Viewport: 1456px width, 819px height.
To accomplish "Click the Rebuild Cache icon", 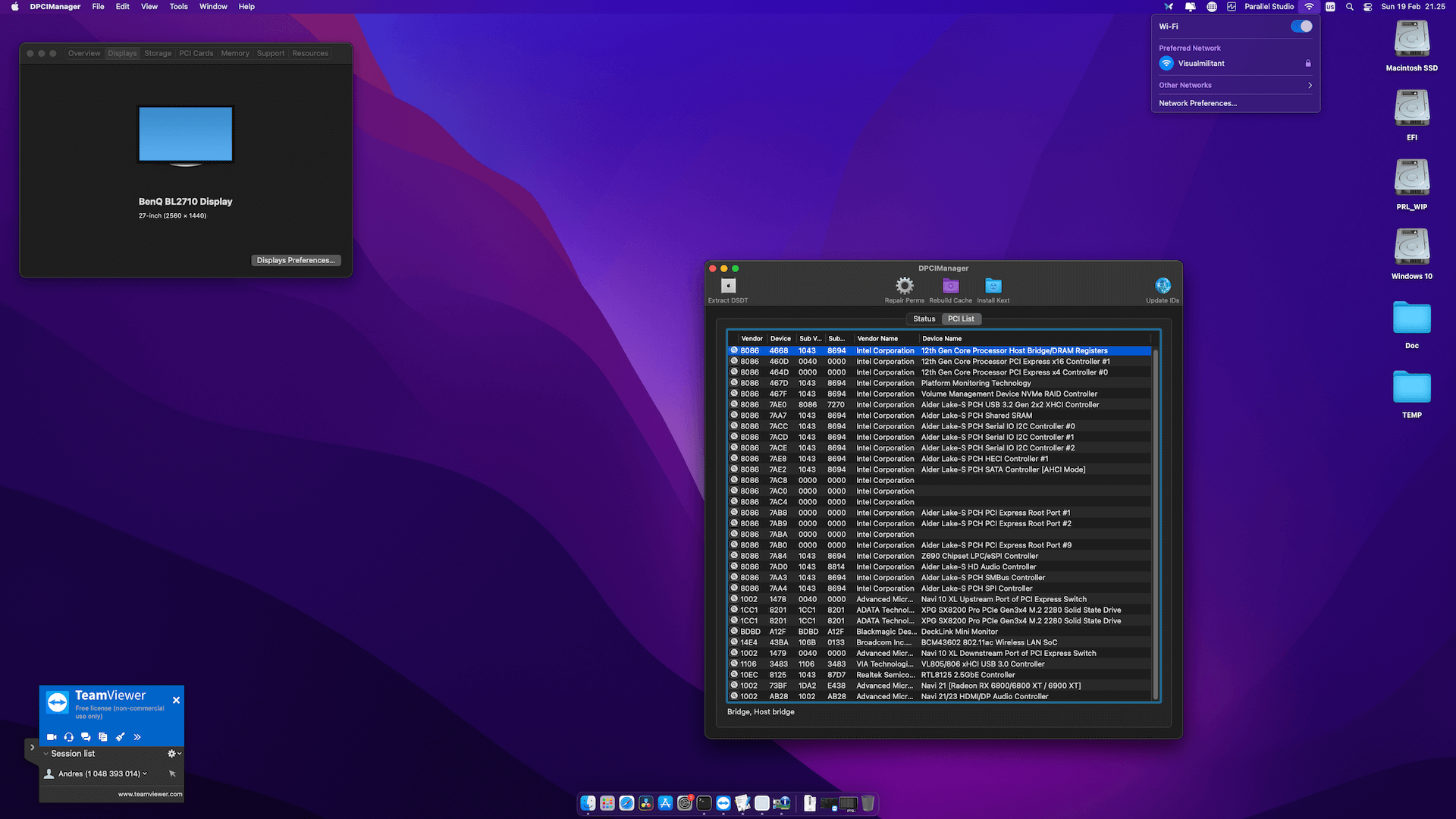I will tap(950, 286).
